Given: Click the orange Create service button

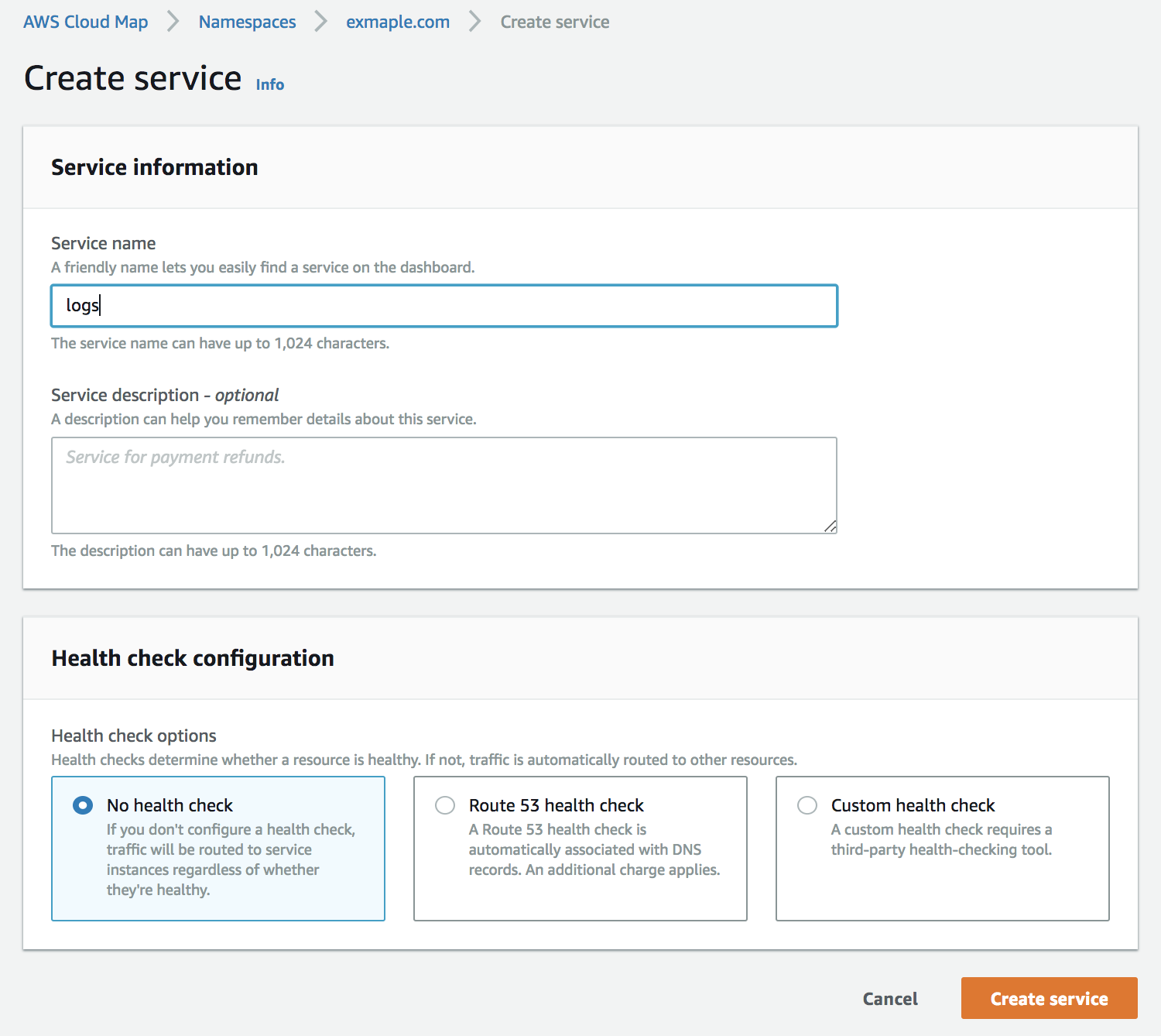Looking at the screenshot, I should [x=1049, y=999].
